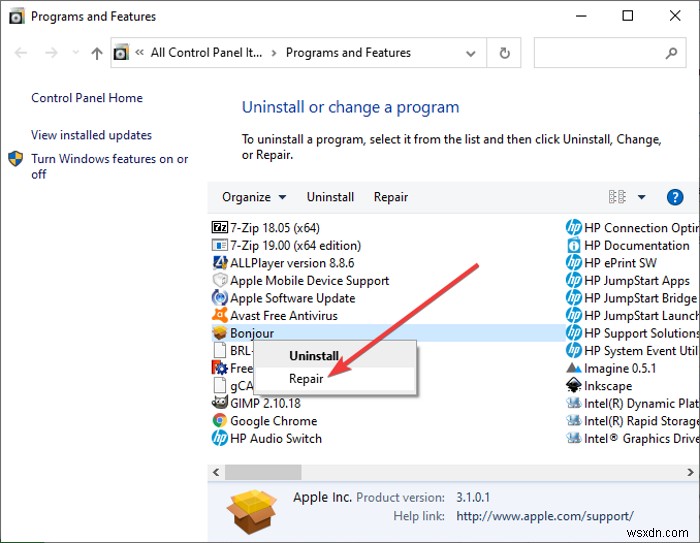Click the Apple Mobile Device Support icon
The height and width of the screenshot is (543, 700).
[219, 280]
